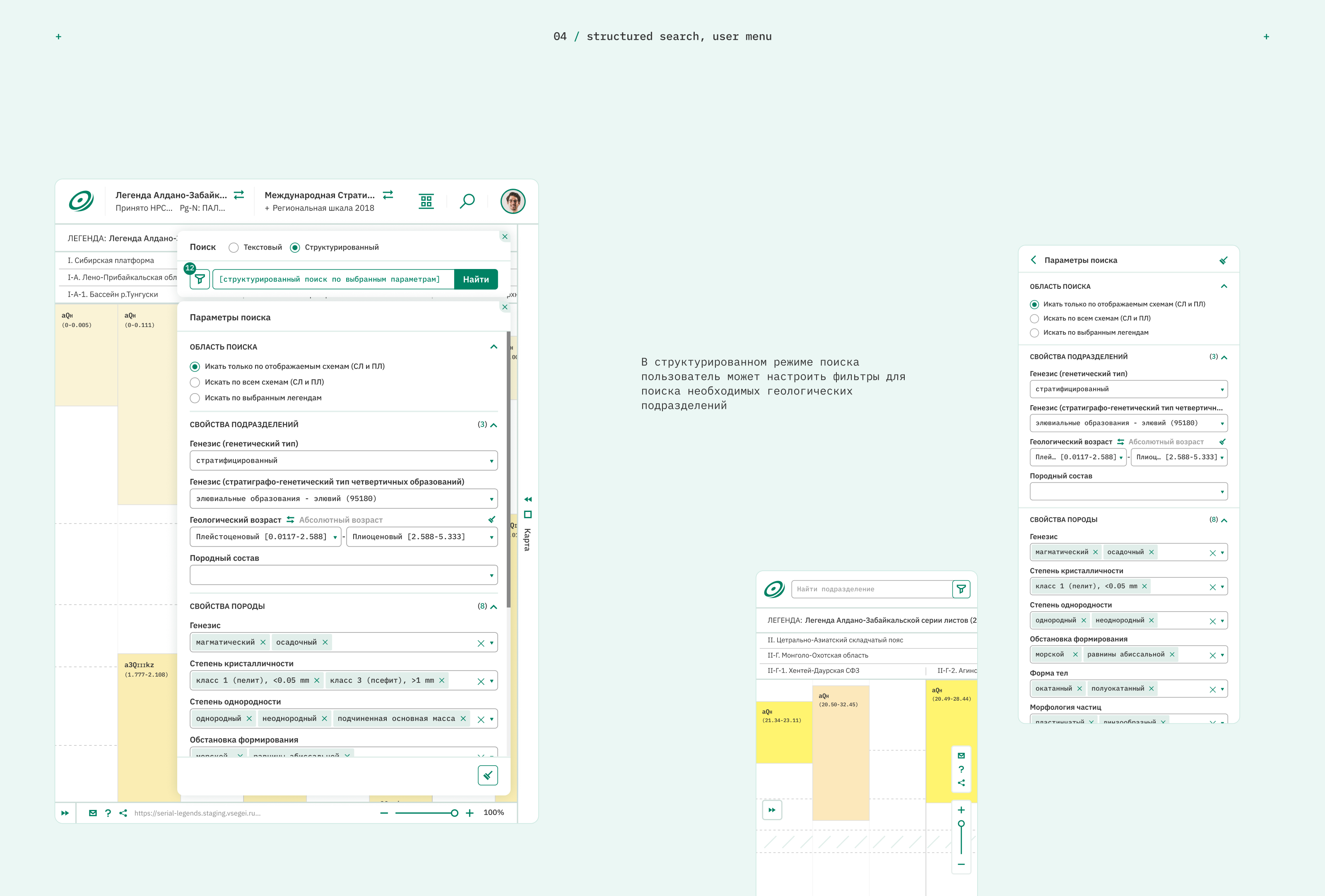
Task: Open the grid layout view icon
Action: [x=426, y=201]
